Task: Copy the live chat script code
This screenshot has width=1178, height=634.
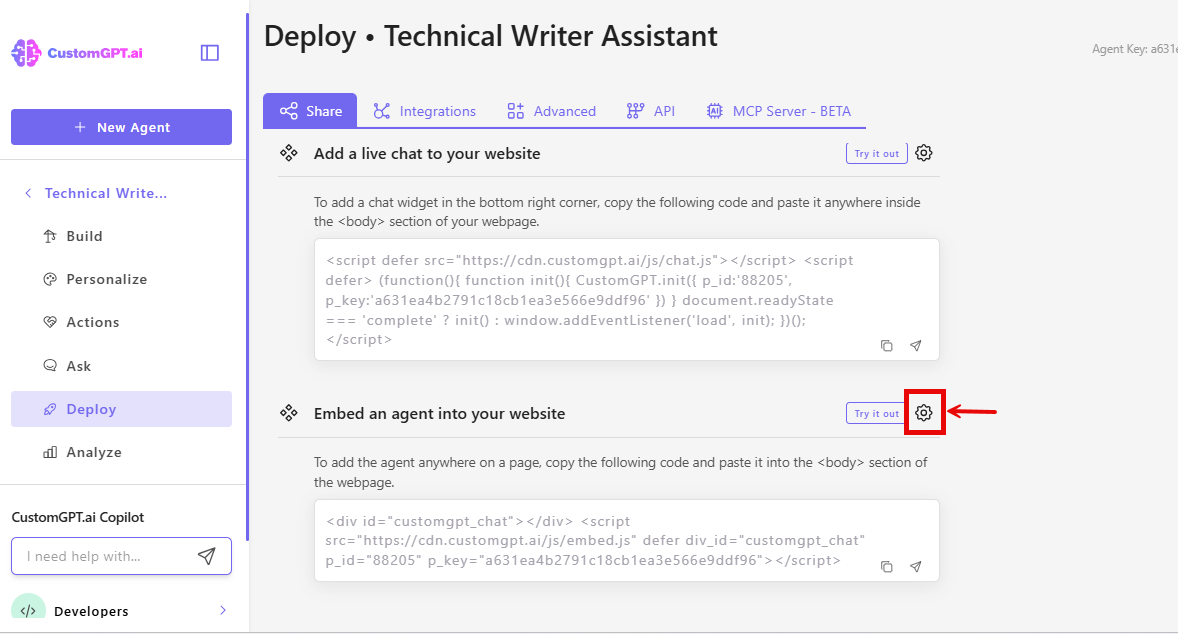Action: (887, 346)
